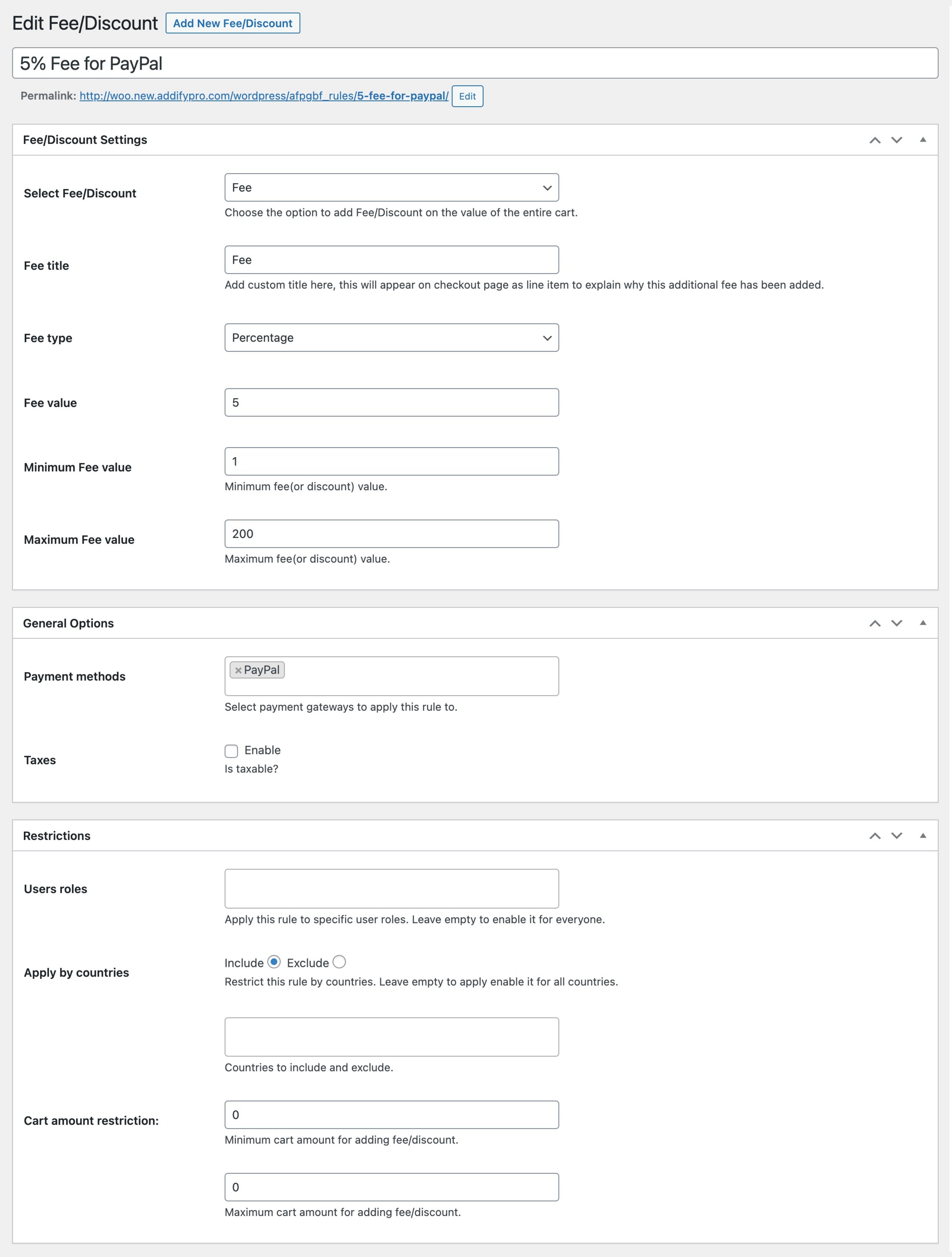Image resolution: width=952 pixels, height=1257 pixels.
Task: Open the permalink URL
Action: tap(261, 96)
